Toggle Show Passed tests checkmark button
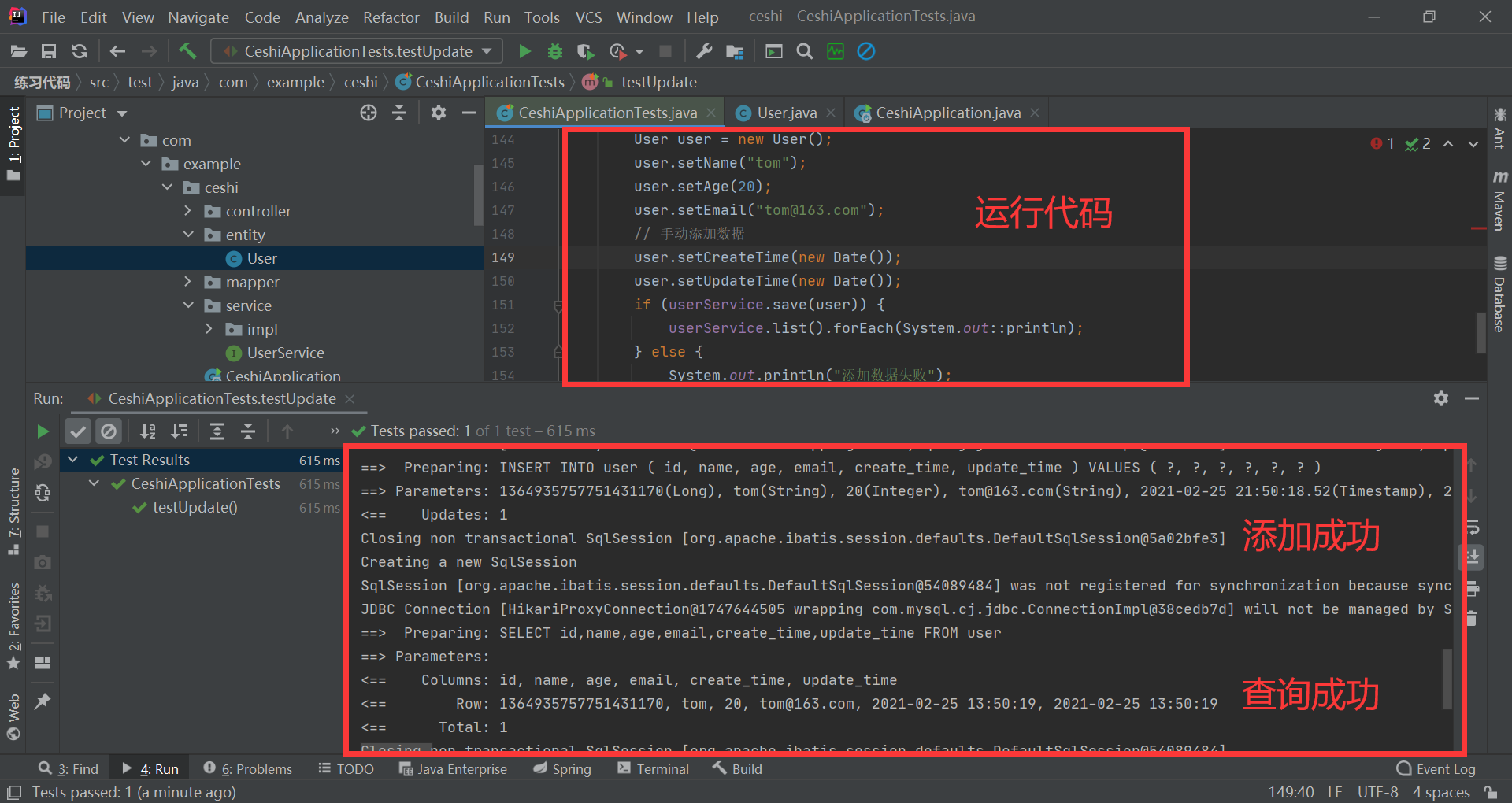Viewport: 1512px width, 803px height. click(77, 431)
